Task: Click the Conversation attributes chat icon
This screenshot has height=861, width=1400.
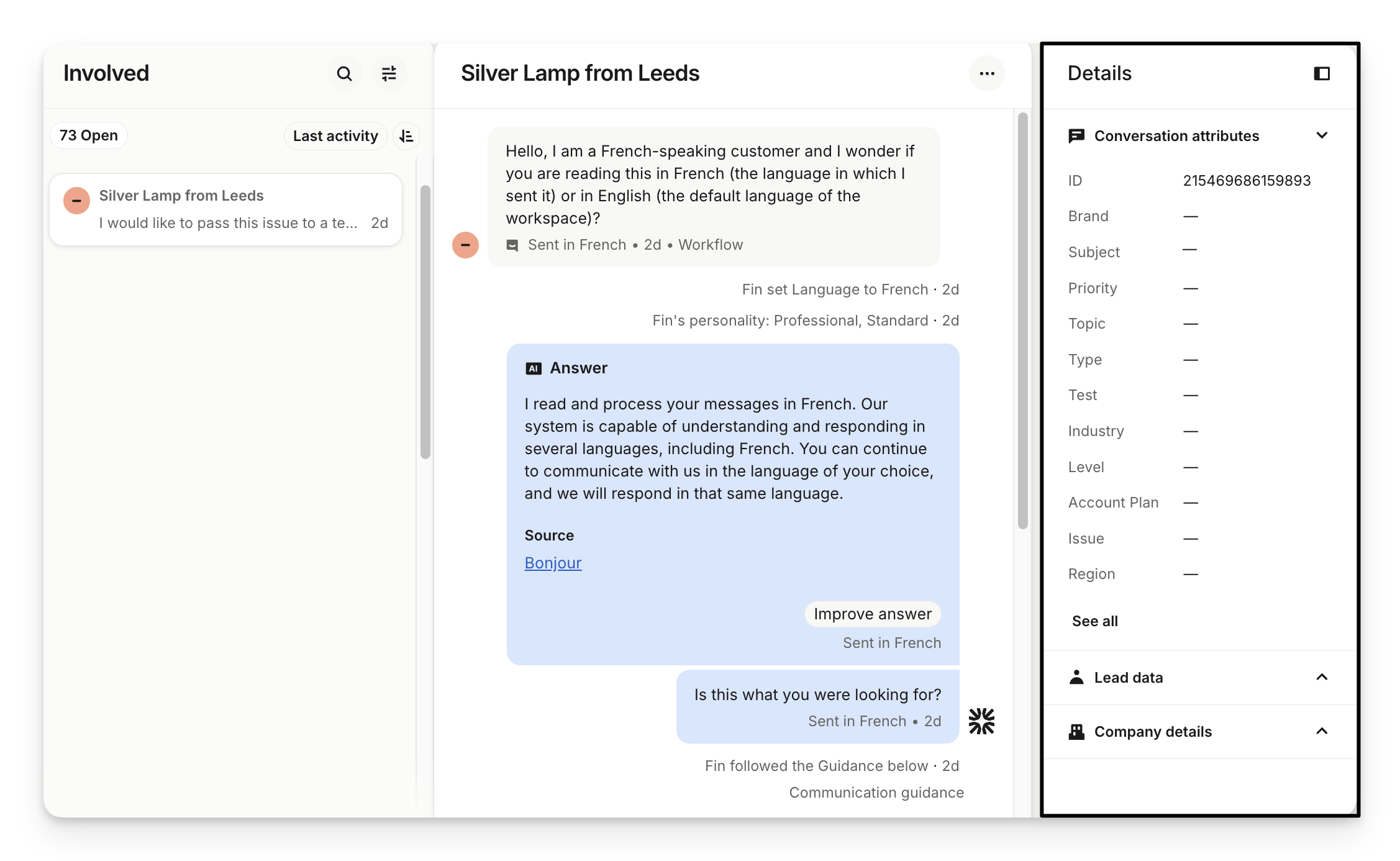Action: click(x=1076, y=136)
